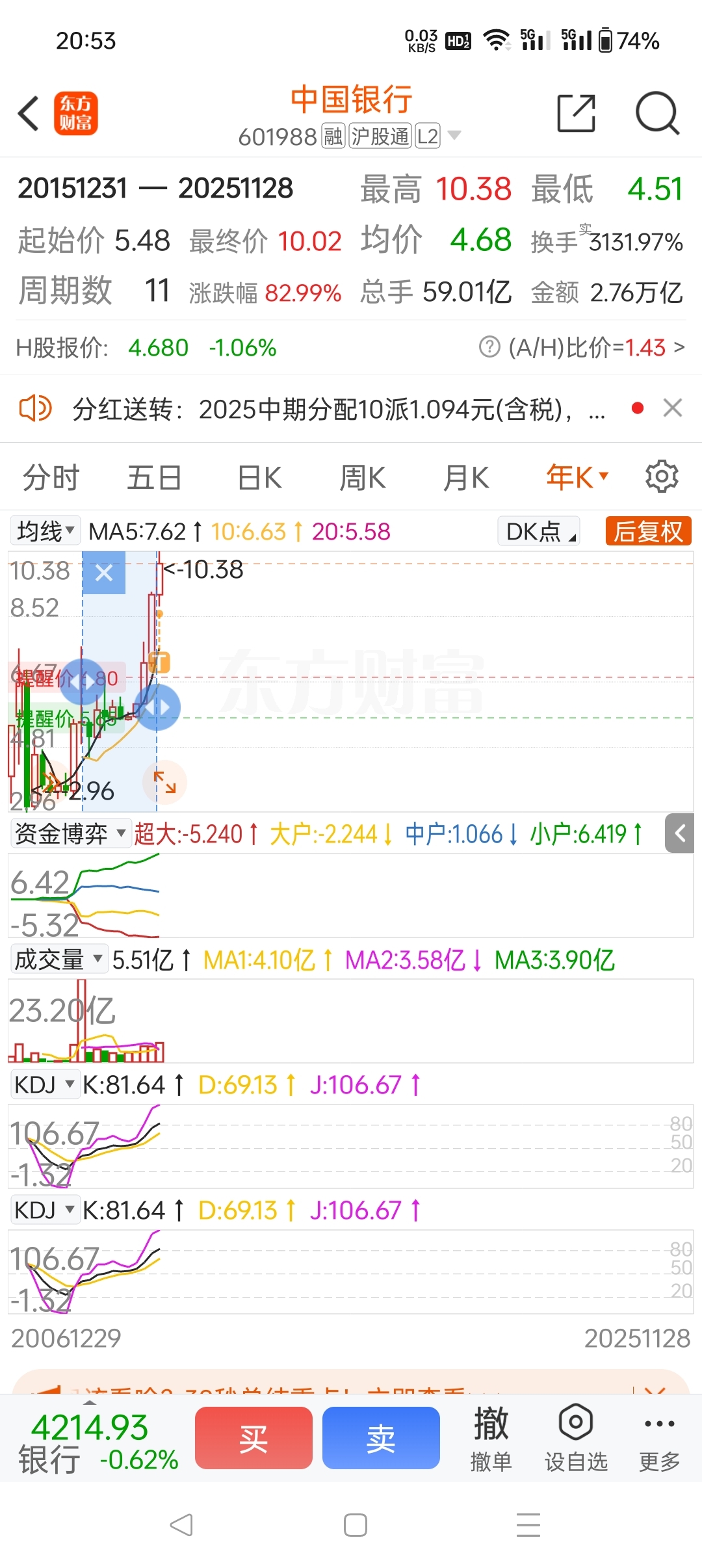Collapse side panel with gray chevron
The width and height of the screenshot is (702, 1568).
pyautogui.click(x=680, y=833)
